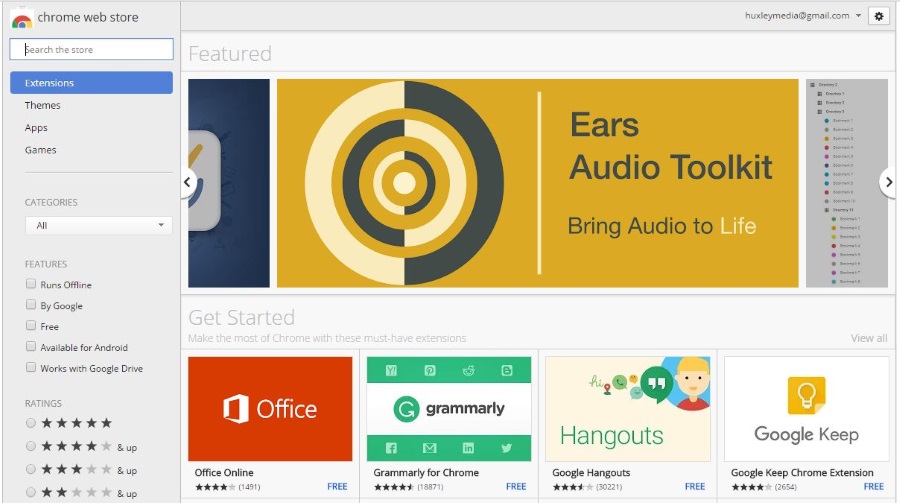The height and width of the screenshot is (503, 900).
Task: Select two stars & up rating
Action: 31,492
